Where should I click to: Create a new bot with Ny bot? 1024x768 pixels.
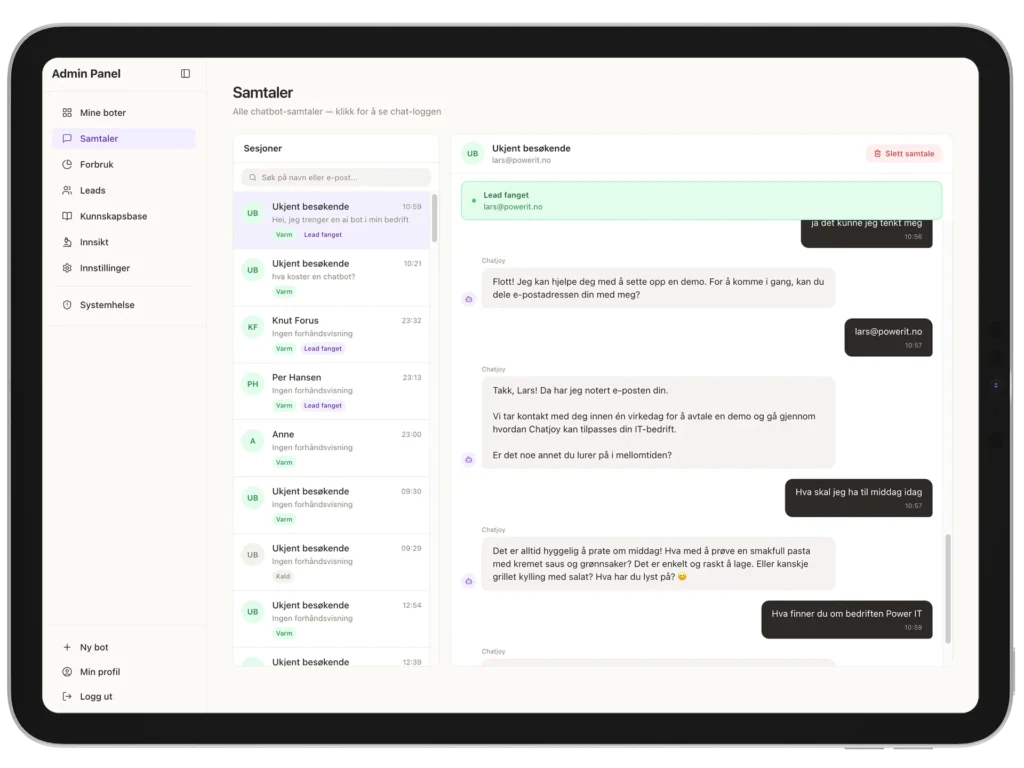coord(94,647)
